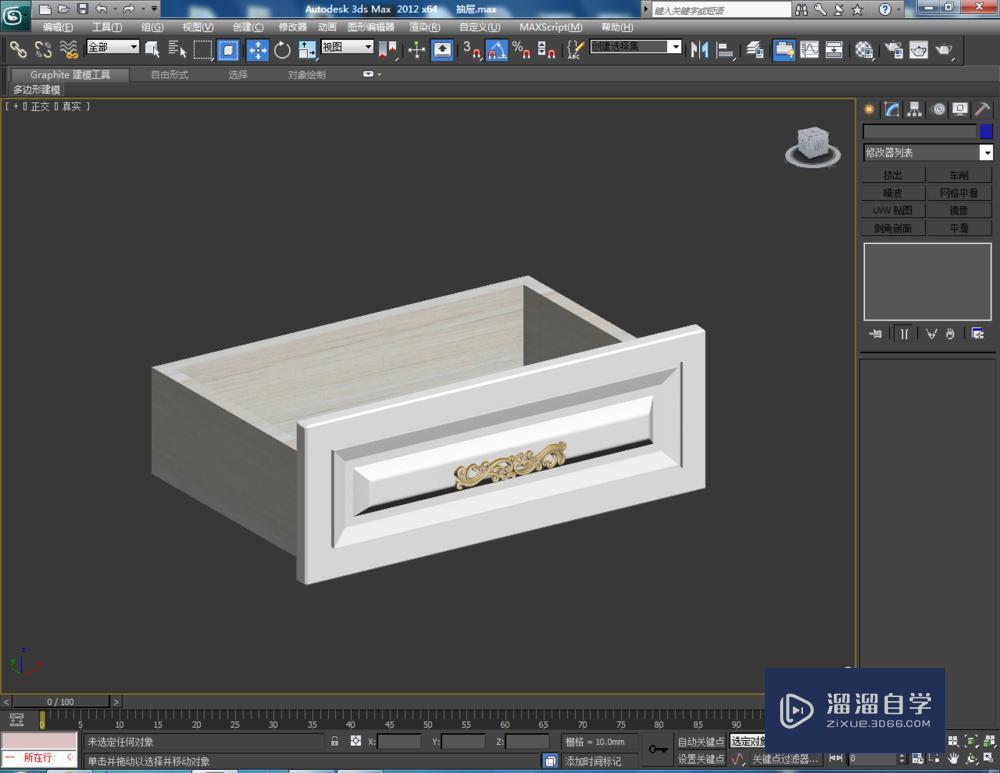Screen dimensions: 1000x773
Task: Click the object color swatch in Modify panel
Action: (985, 131)
